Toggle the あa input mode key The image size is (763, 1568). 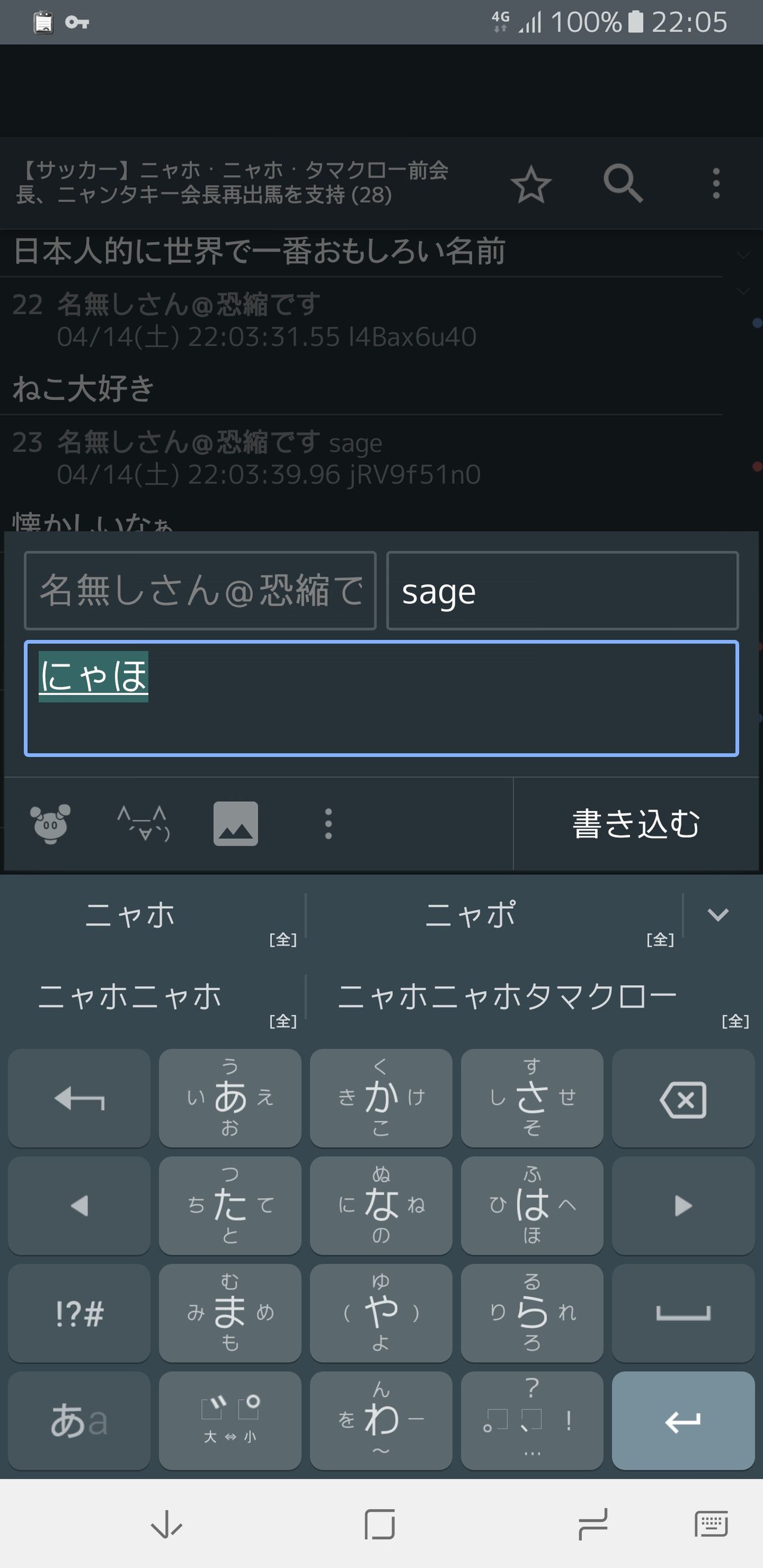pos(79,1421)
